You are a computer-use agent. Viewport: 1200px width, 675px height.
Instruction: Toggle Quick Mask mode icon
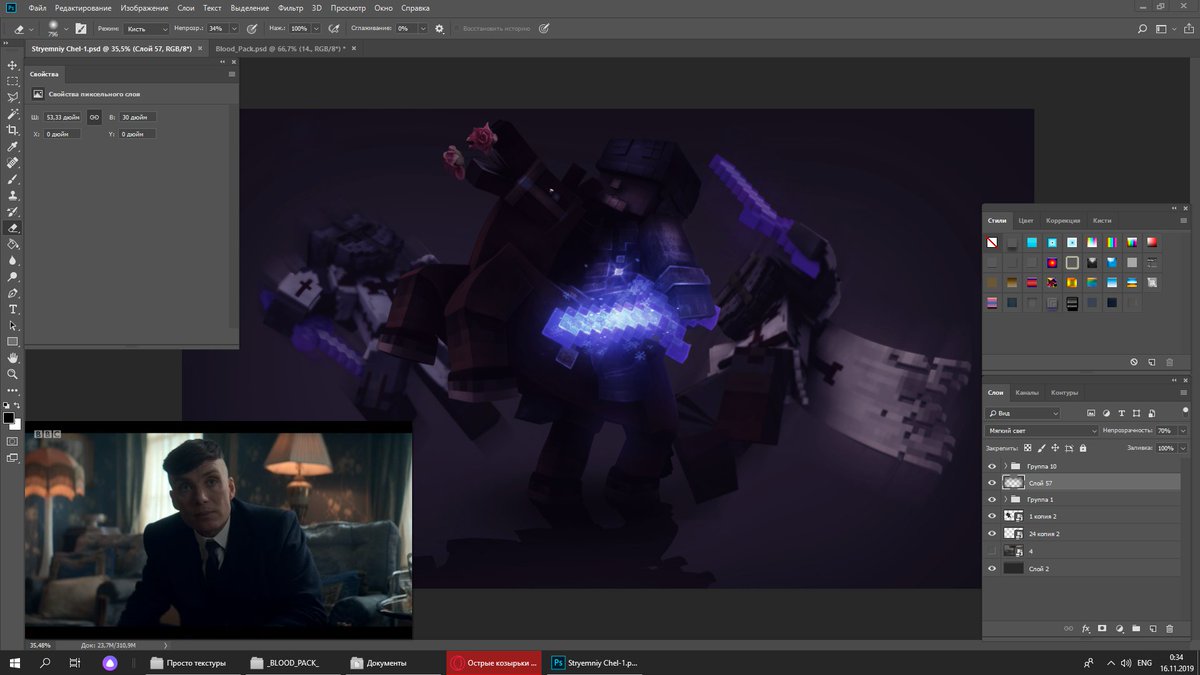pos(13,440)
